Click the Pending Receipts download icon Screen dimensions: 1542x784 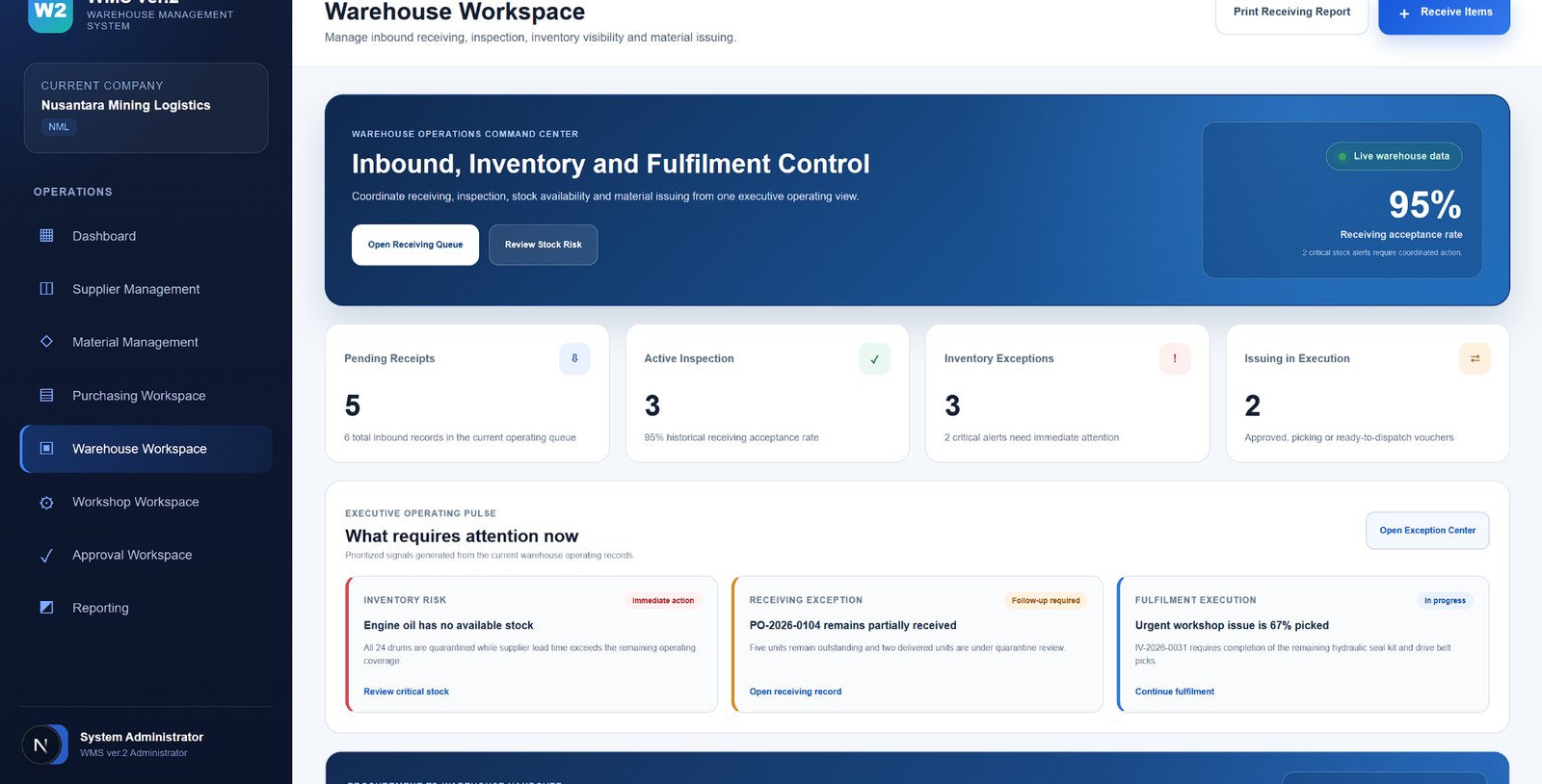point(574,358)
